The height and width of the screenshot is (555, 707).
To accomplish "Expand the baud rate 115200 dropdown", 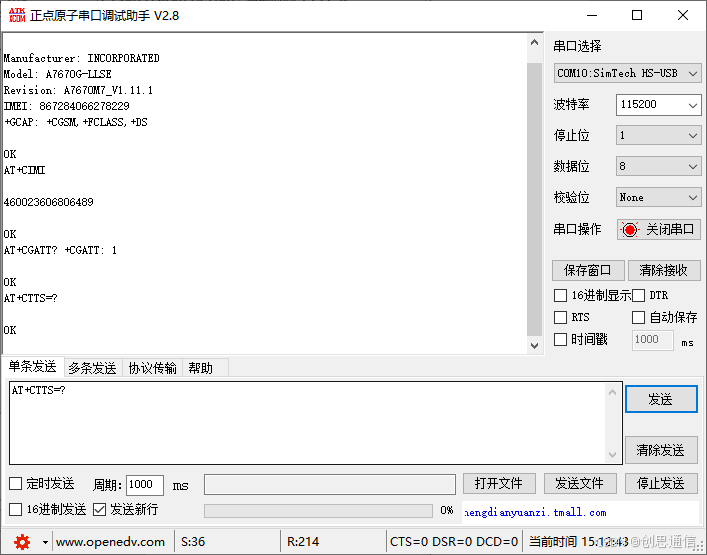I will (x=693, y=105).
